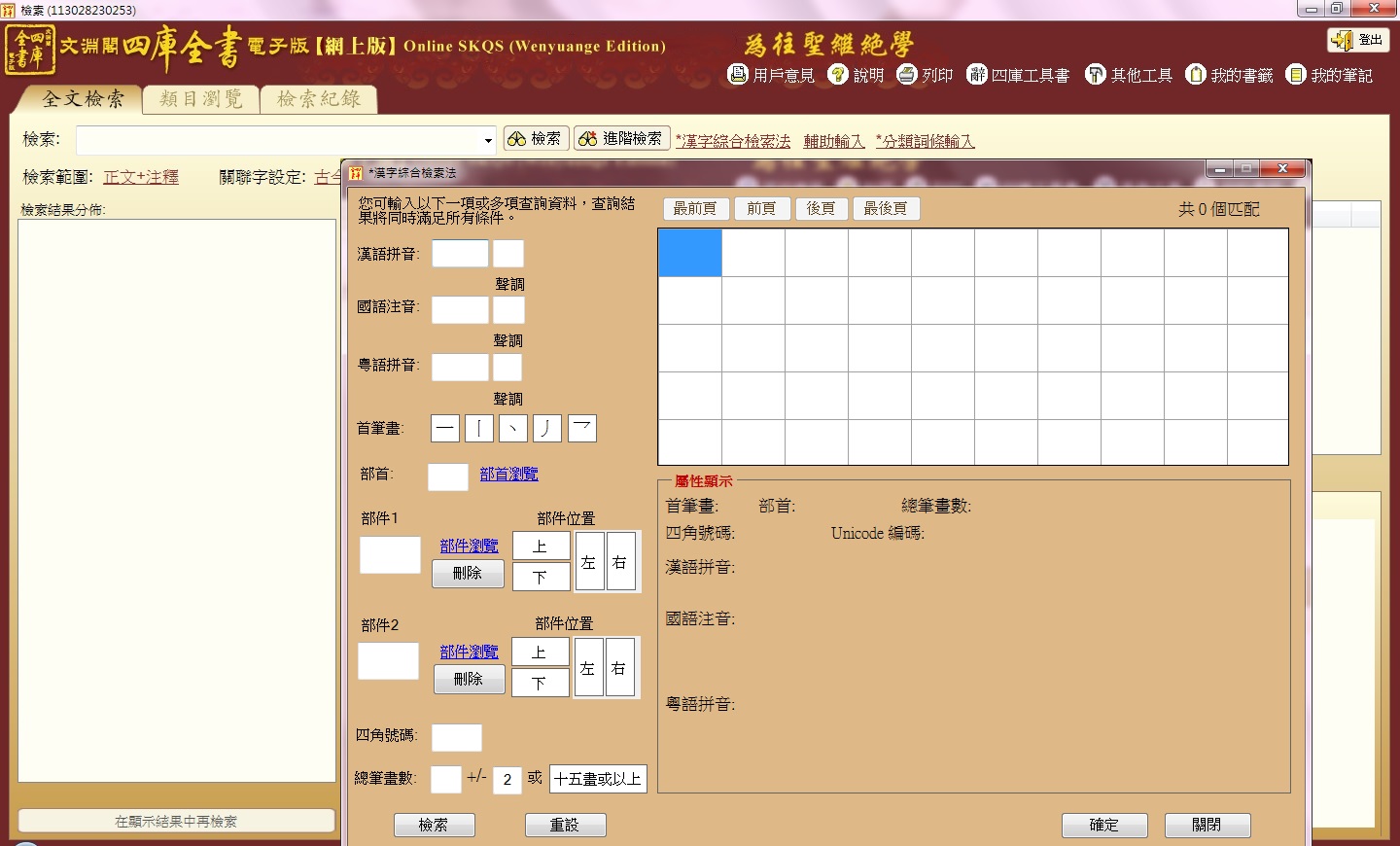The image size is (1400, 846).
Task: Open the 說明 help icon
Action: point(838,75)
